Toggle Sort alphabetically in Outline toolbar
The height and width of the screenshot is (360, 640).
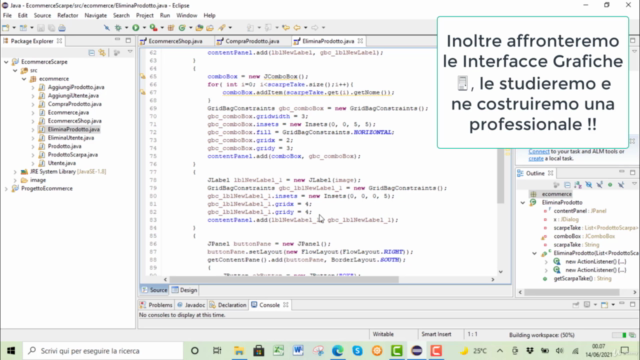[578, 185]
